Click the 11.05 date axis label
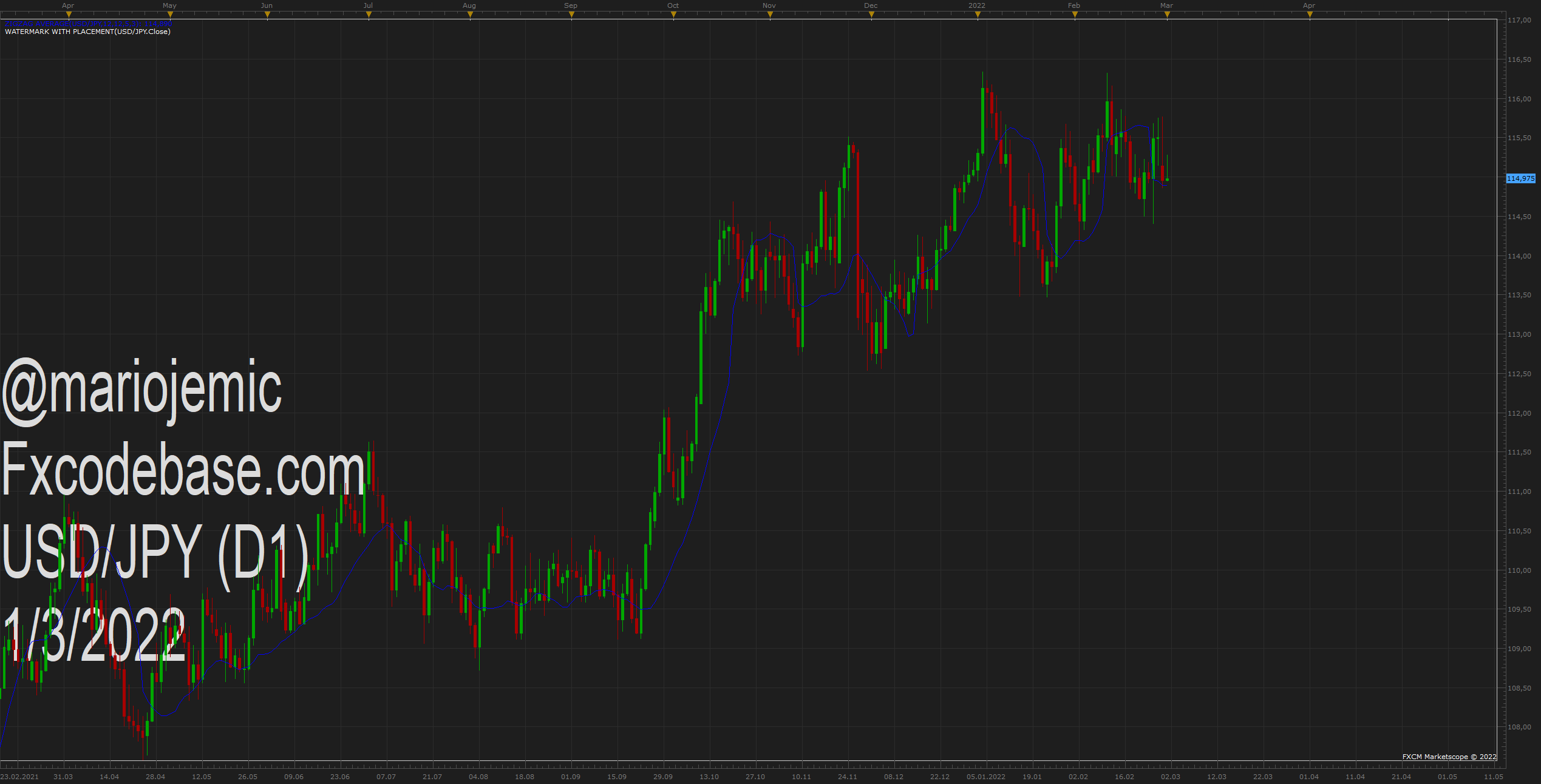Image resolution: width=1541 pixels, height=784 pixels. (x=1494, y=777)
